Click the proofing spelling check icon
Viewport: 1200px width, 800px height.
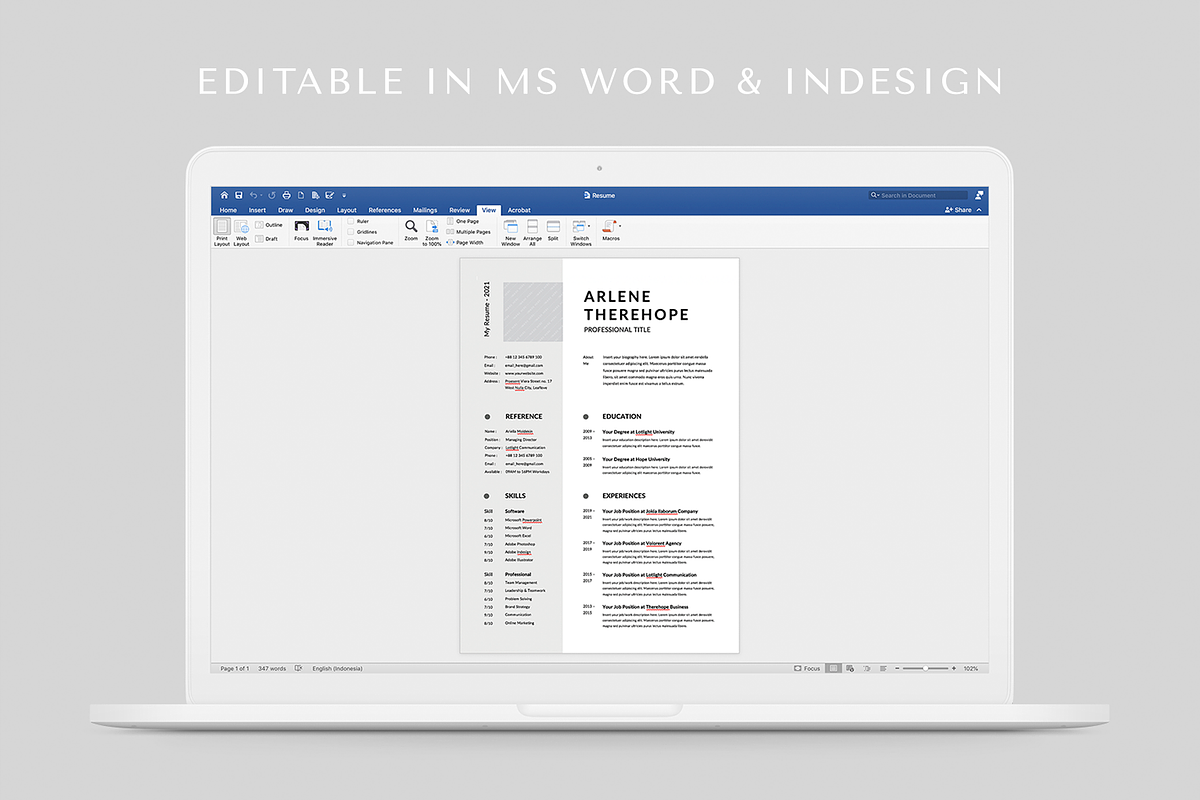298,668
